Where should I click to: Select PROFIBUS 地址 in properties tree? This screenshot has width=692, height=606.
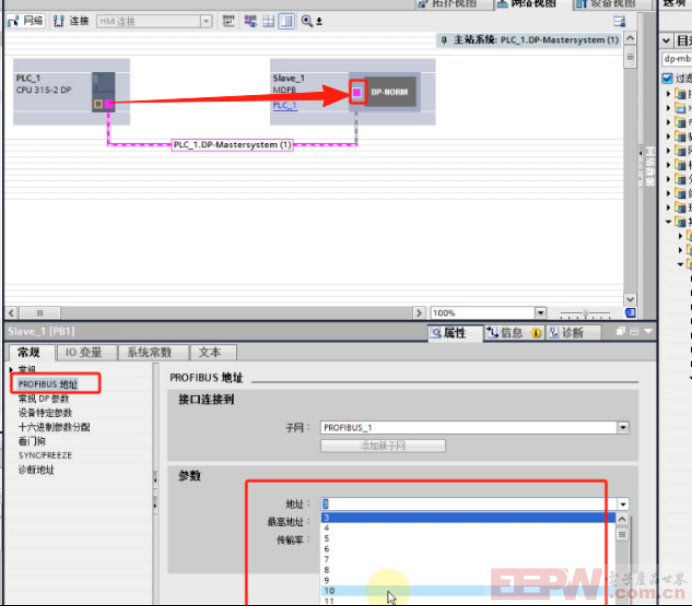tap(48, 384)
